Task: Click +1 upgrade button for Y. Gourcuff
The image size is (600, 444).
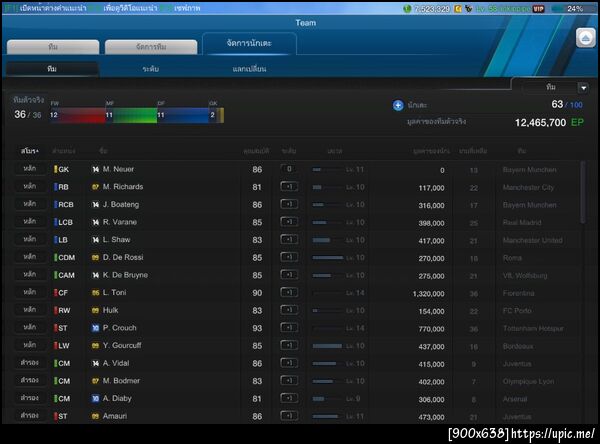Action: (289, 345)
